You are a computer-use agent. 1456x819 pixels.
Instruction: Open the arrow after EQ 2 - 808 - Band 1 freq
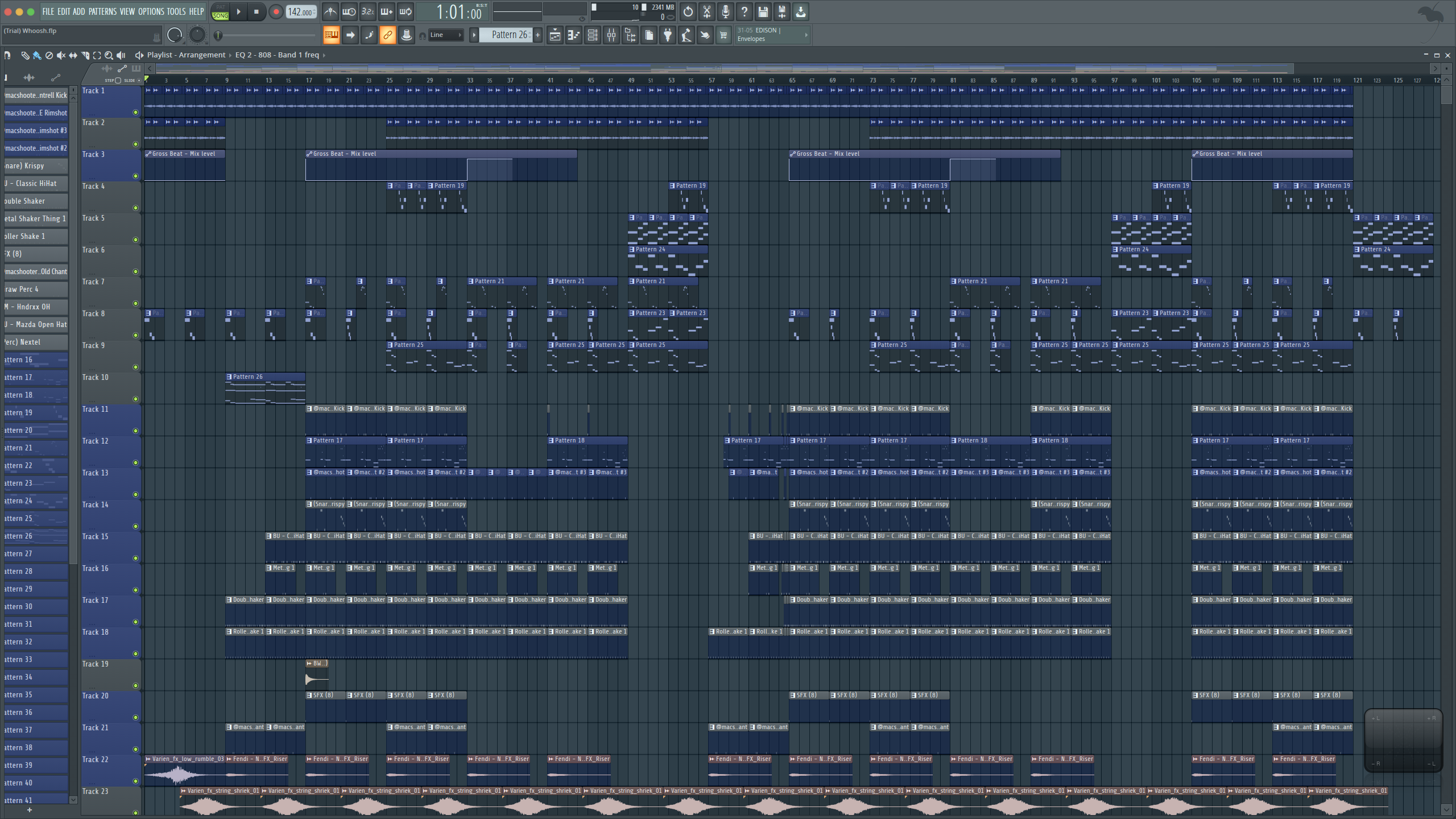pos(324,55)
